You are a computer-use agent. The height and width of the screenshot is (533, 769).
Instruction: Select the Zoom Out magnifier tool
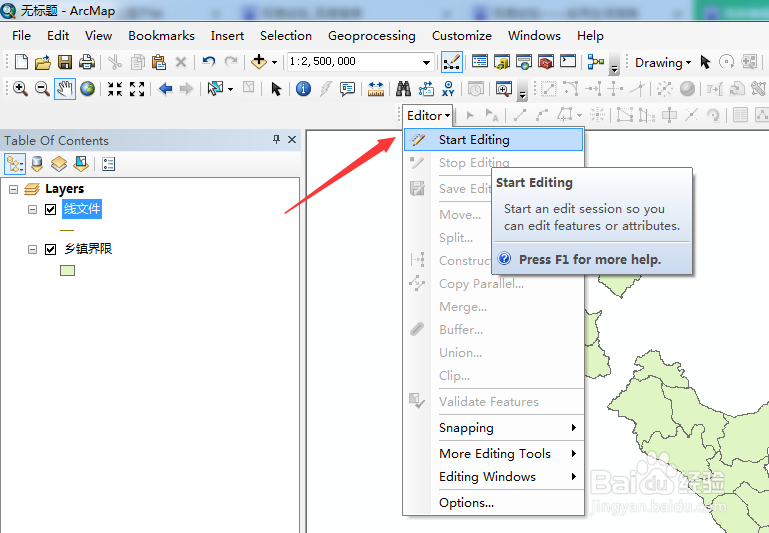42,89
